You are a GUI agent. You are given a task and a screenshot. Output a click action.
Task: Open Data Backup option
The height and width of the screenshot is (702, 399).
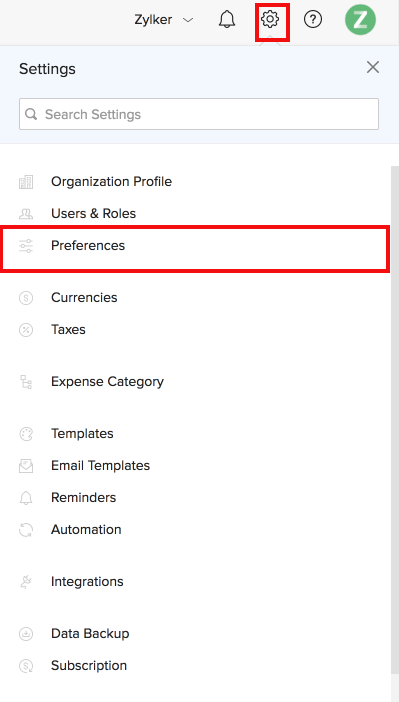[x=90, y=634]
